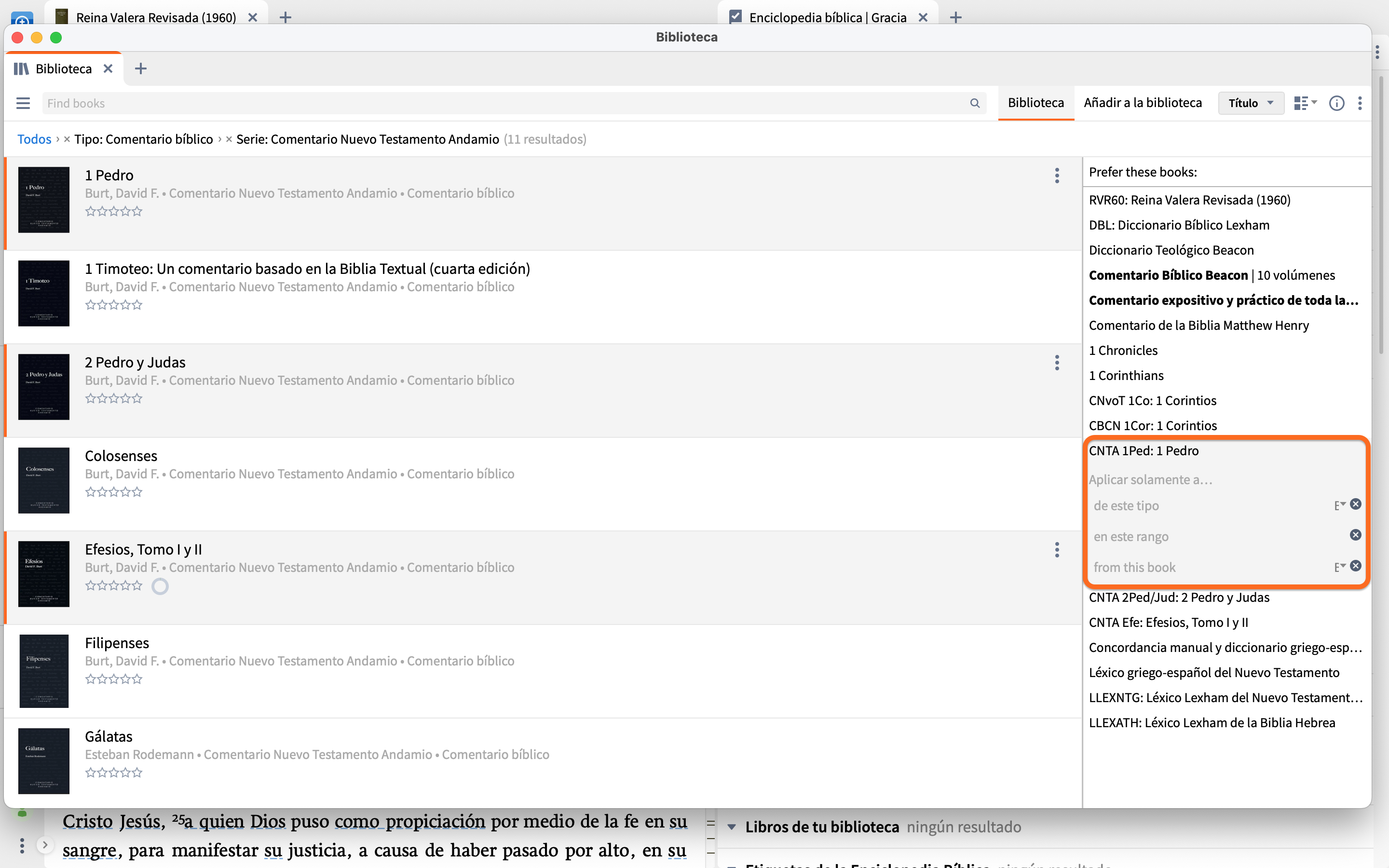The width and height of the screenshot is (1389, 868).
Task: Clear the 'en este rango' field
Action: pyautogui.click(x=1356, y=535)
